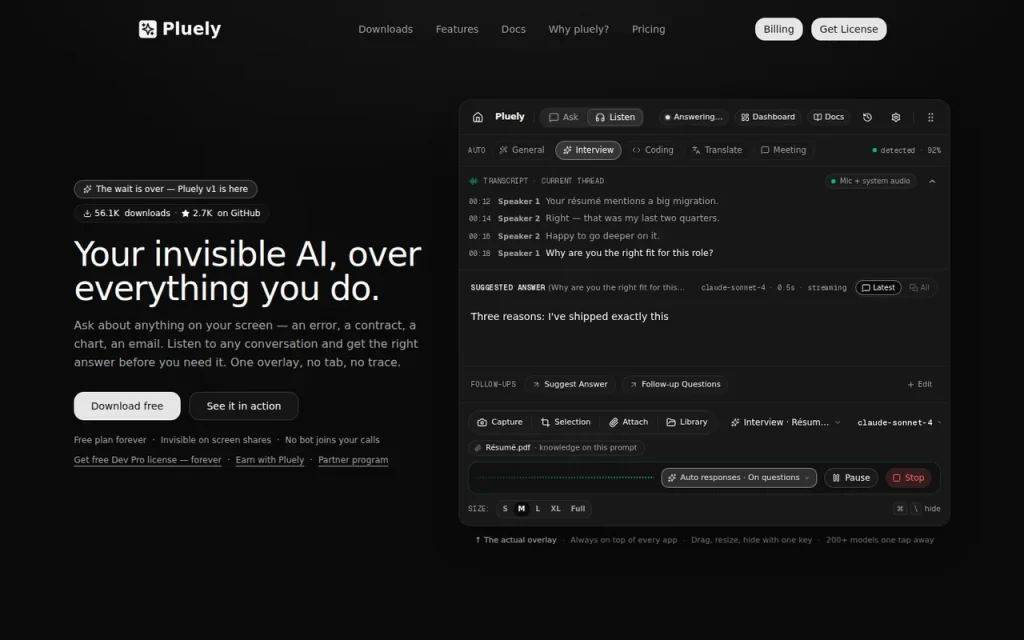Click the Capture camera button
Image resolution: width=1024 pixels, height=640 pixels.
(x=500, y=422)
